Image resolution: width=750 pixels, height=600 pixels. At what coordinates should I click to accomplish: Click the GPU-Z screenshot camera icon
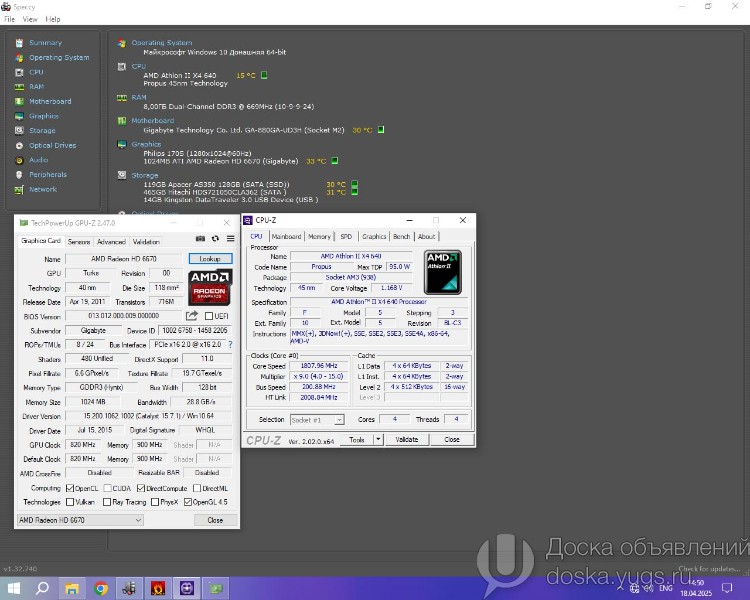pos(200,238)
